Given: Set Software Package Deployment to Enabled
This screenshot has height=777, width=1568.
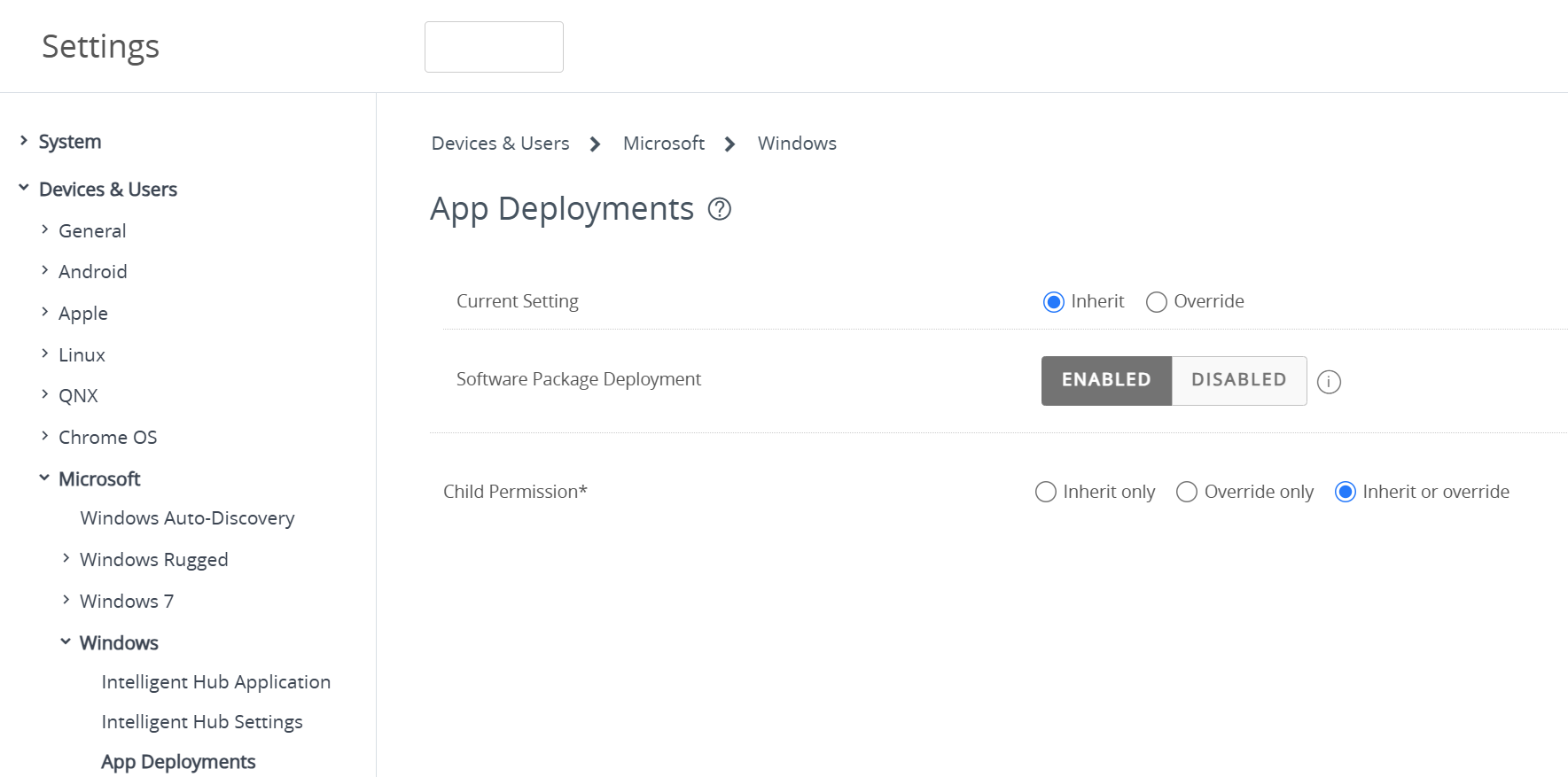Looking at the screenshot, I should click(x=1105, y=380).
